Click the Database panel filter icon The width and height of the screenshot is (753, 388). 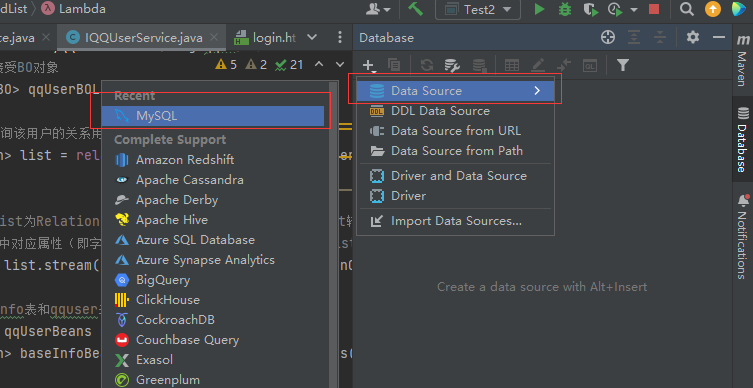coord(623,65)
